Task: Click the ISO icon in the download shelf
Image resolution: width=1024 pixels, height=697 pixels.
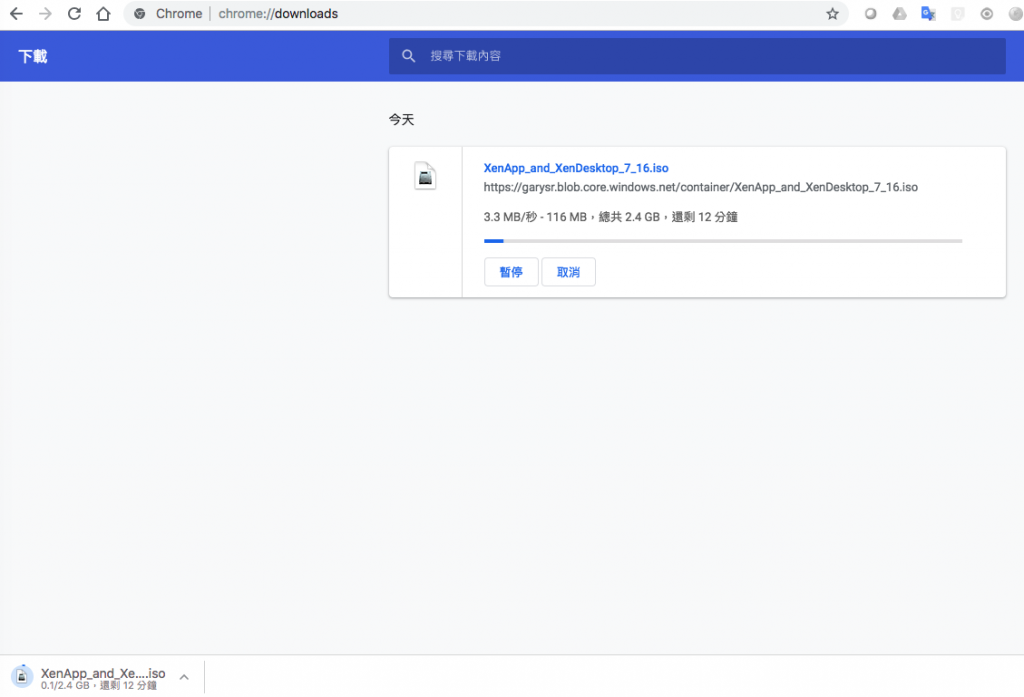Action: point(22,677)
